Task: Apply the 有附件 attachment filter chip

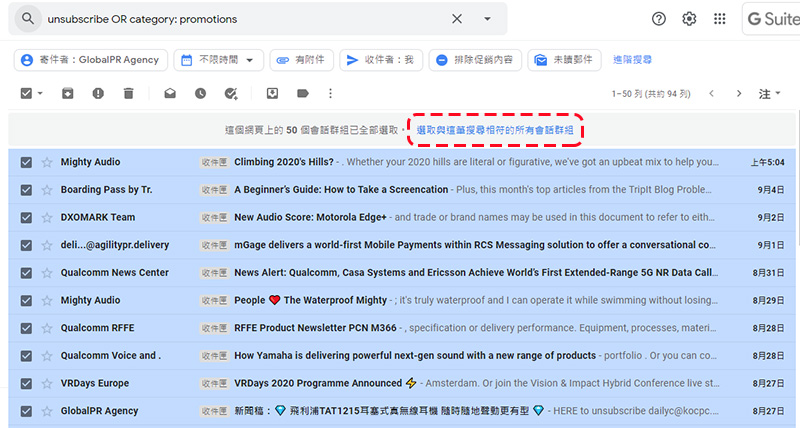Action: (302, 60)
